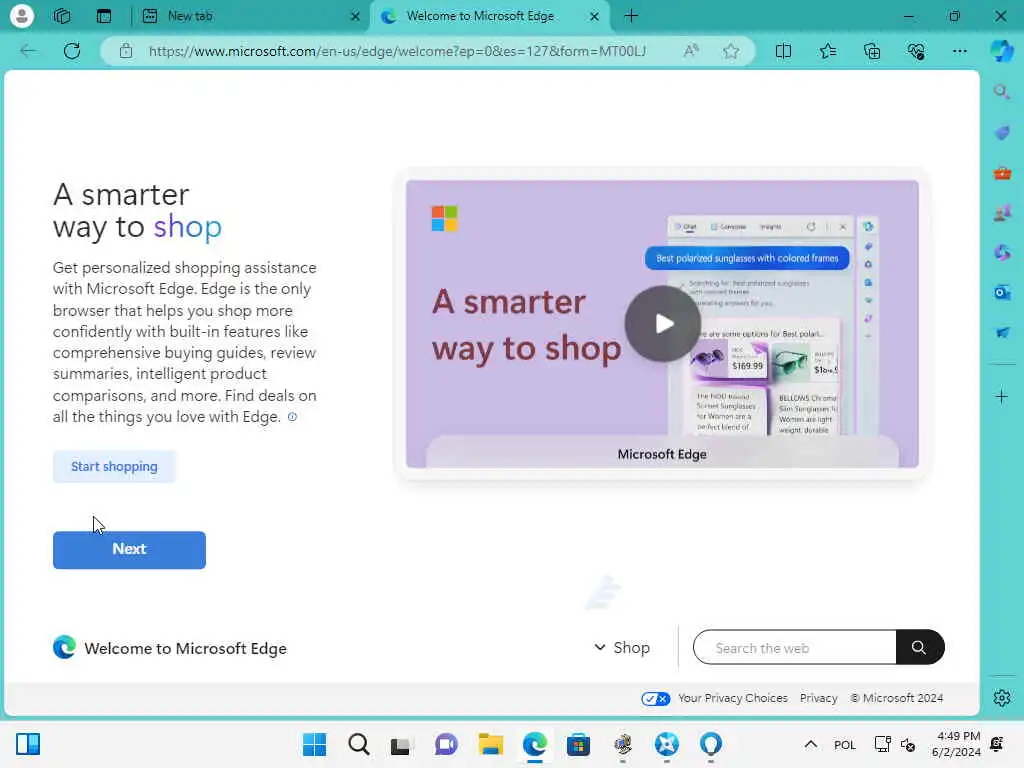Open sidebar Games icon
The height and width of the screenshot is (768, 1024).
coord(1002,213)
